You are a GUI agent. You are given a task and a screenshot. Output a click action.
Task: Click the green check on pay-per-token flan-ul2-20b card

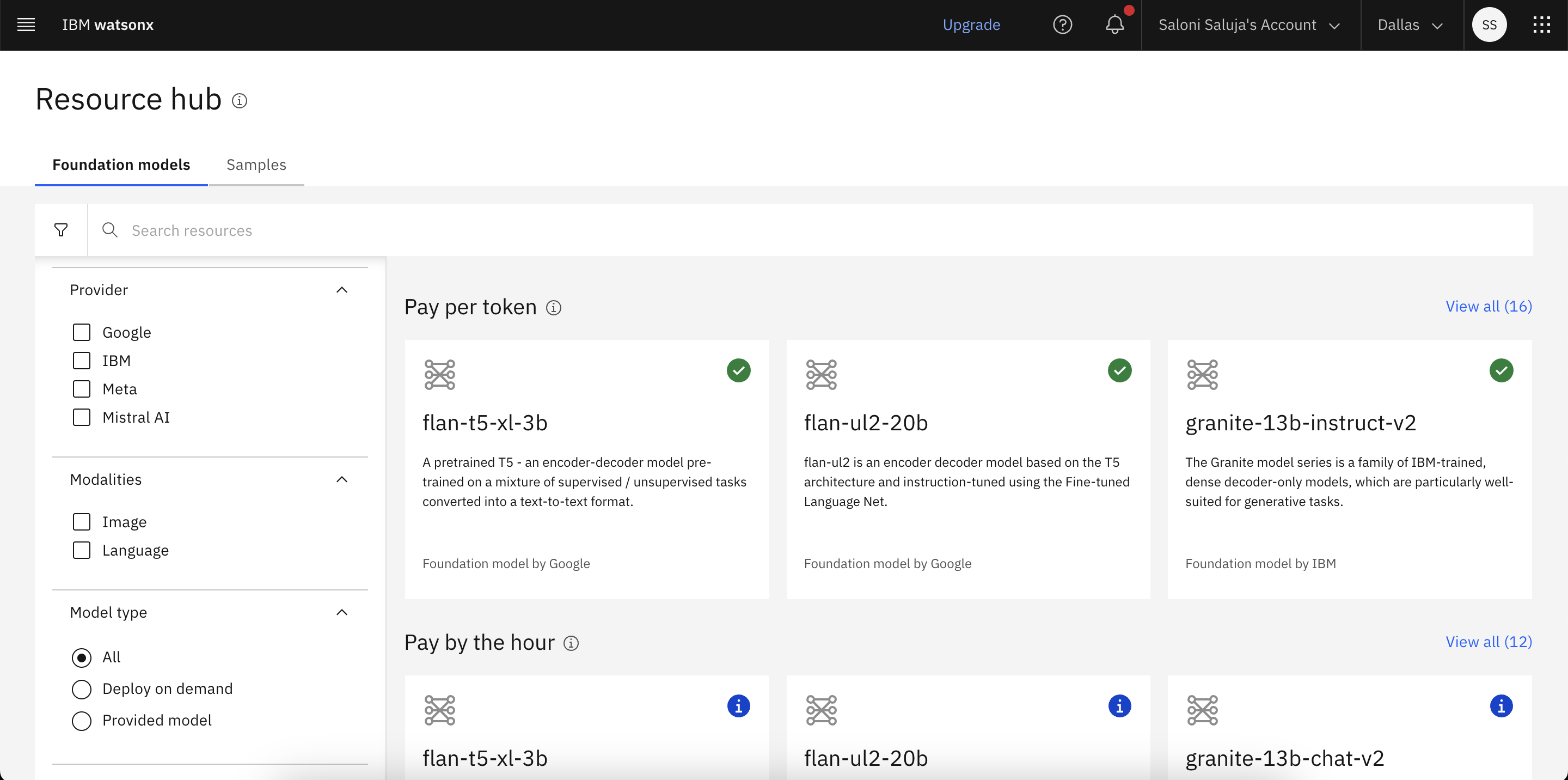1119,370
